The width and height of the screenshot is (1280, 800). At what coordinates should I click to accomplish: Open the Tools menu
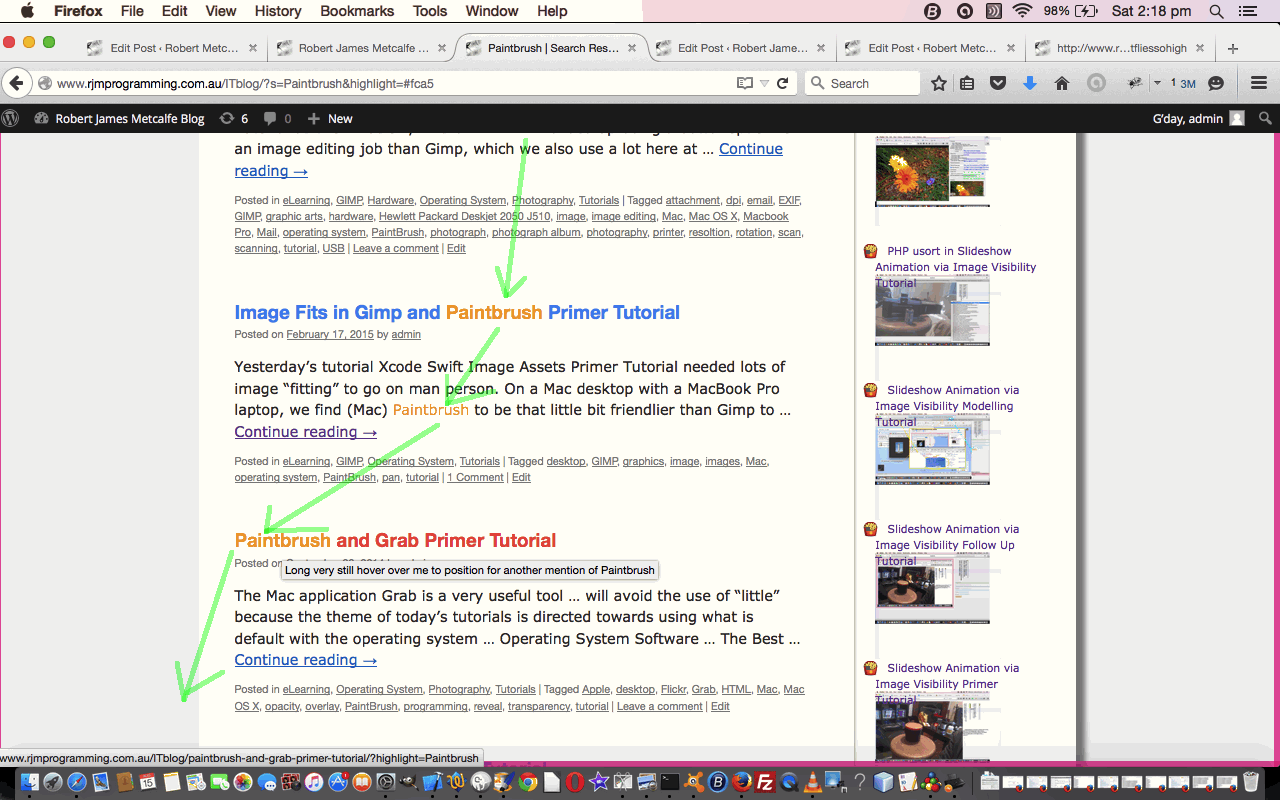click(x=430, y=11)
